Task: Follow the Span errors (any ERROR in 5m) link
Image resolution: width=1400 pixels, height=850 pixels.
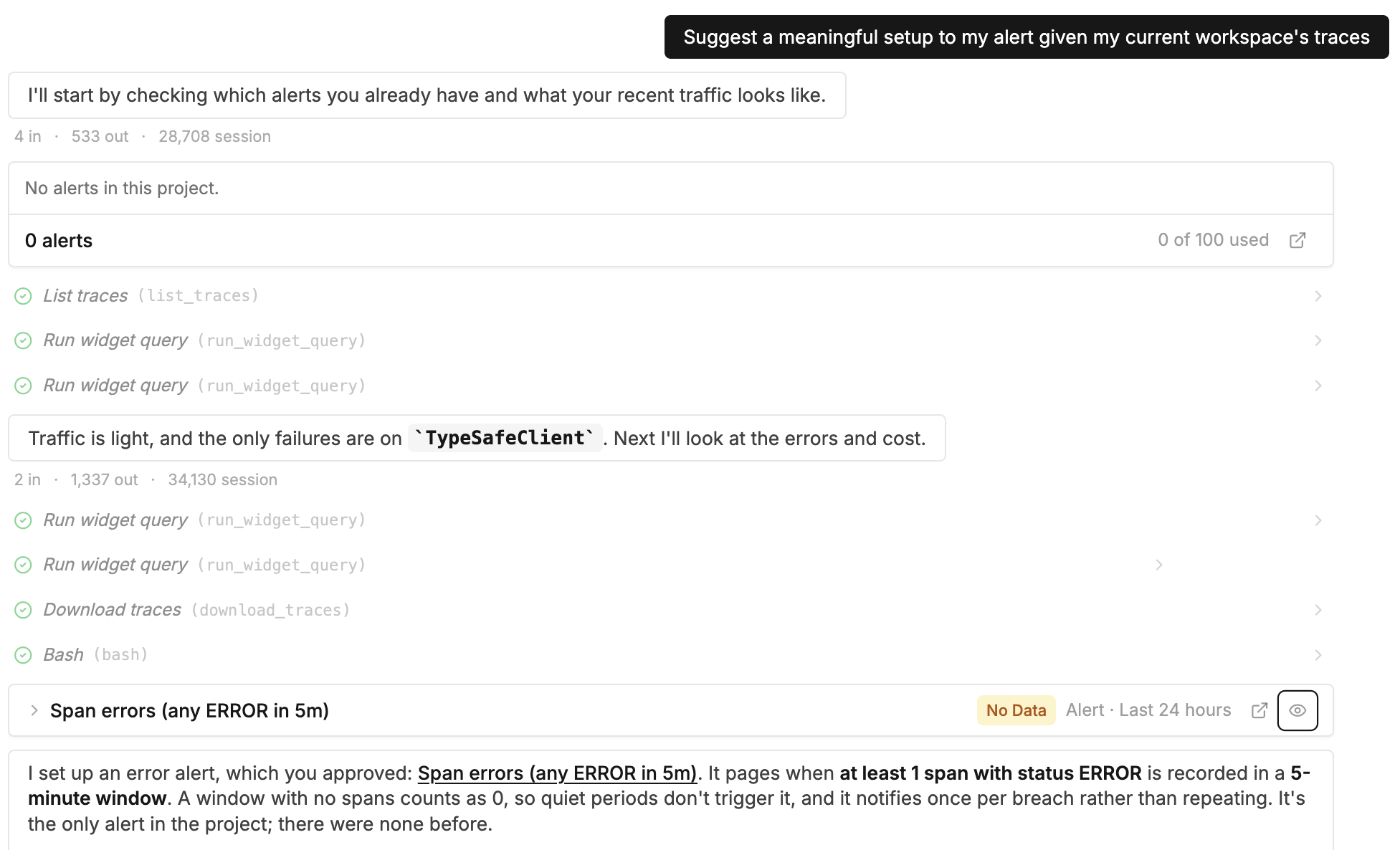Action: (557, 773)
